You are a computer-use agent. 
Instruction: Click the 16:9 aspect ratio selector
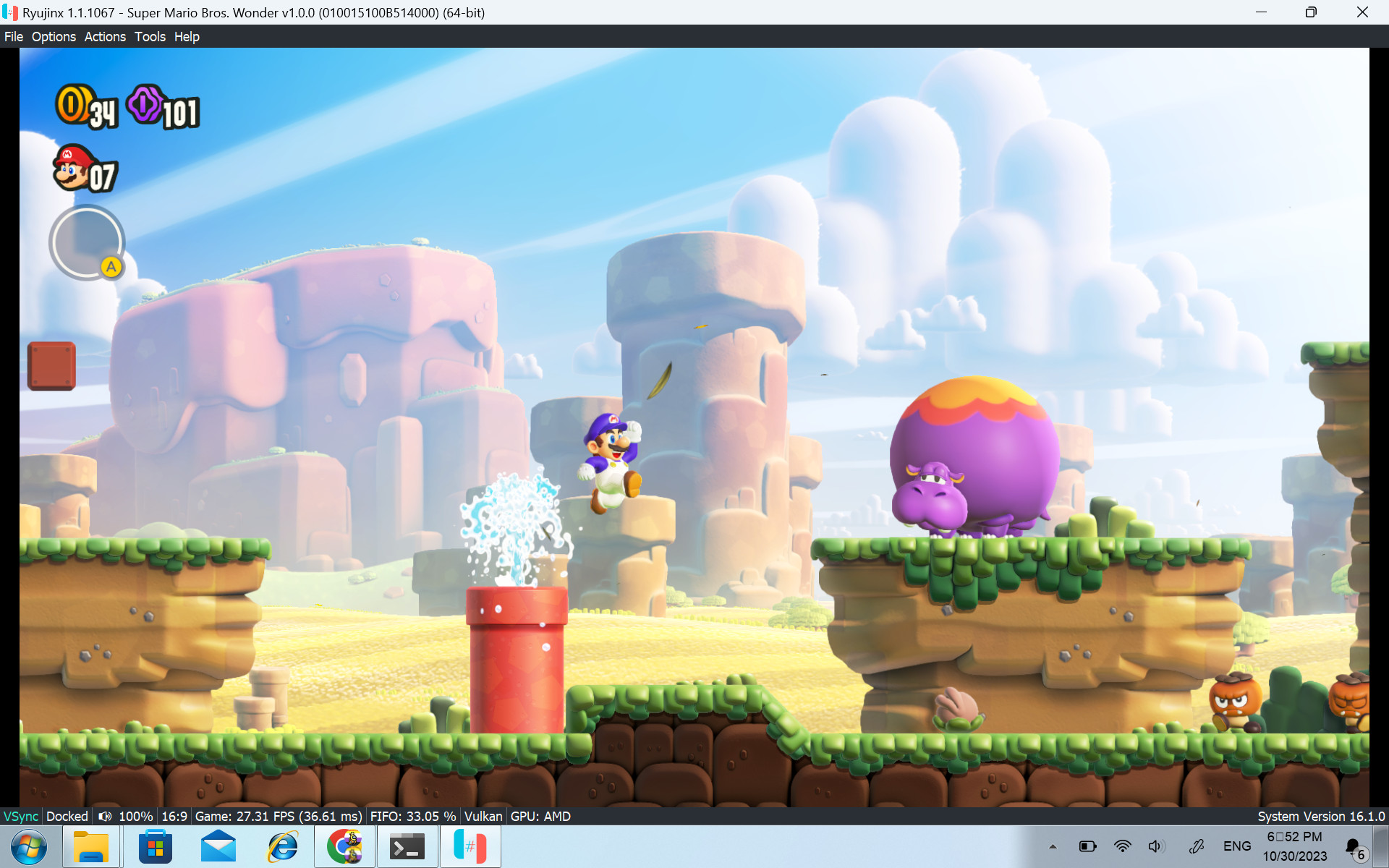174,816
